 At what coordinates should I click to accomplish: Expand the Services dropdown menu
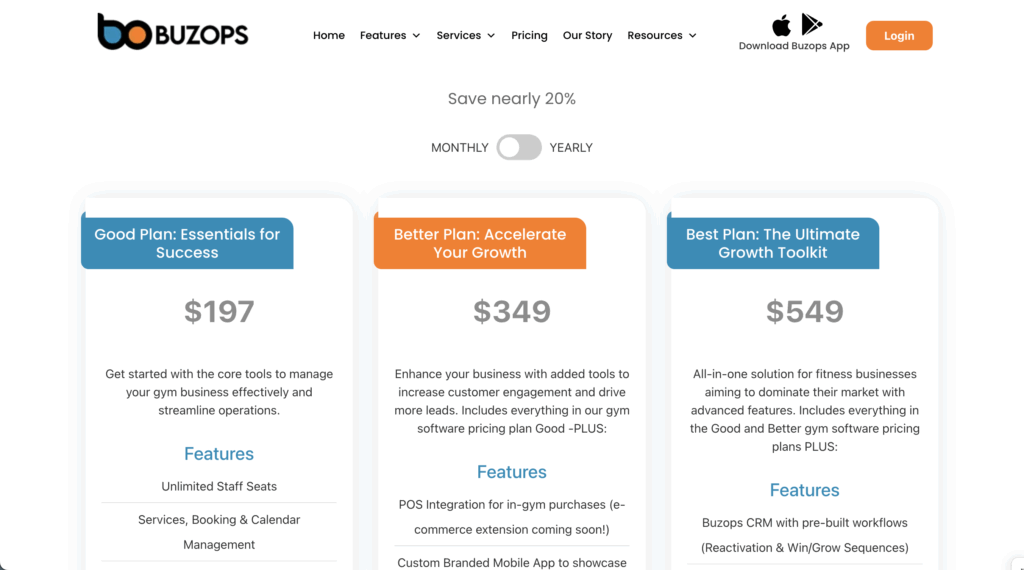coord(465,36)
